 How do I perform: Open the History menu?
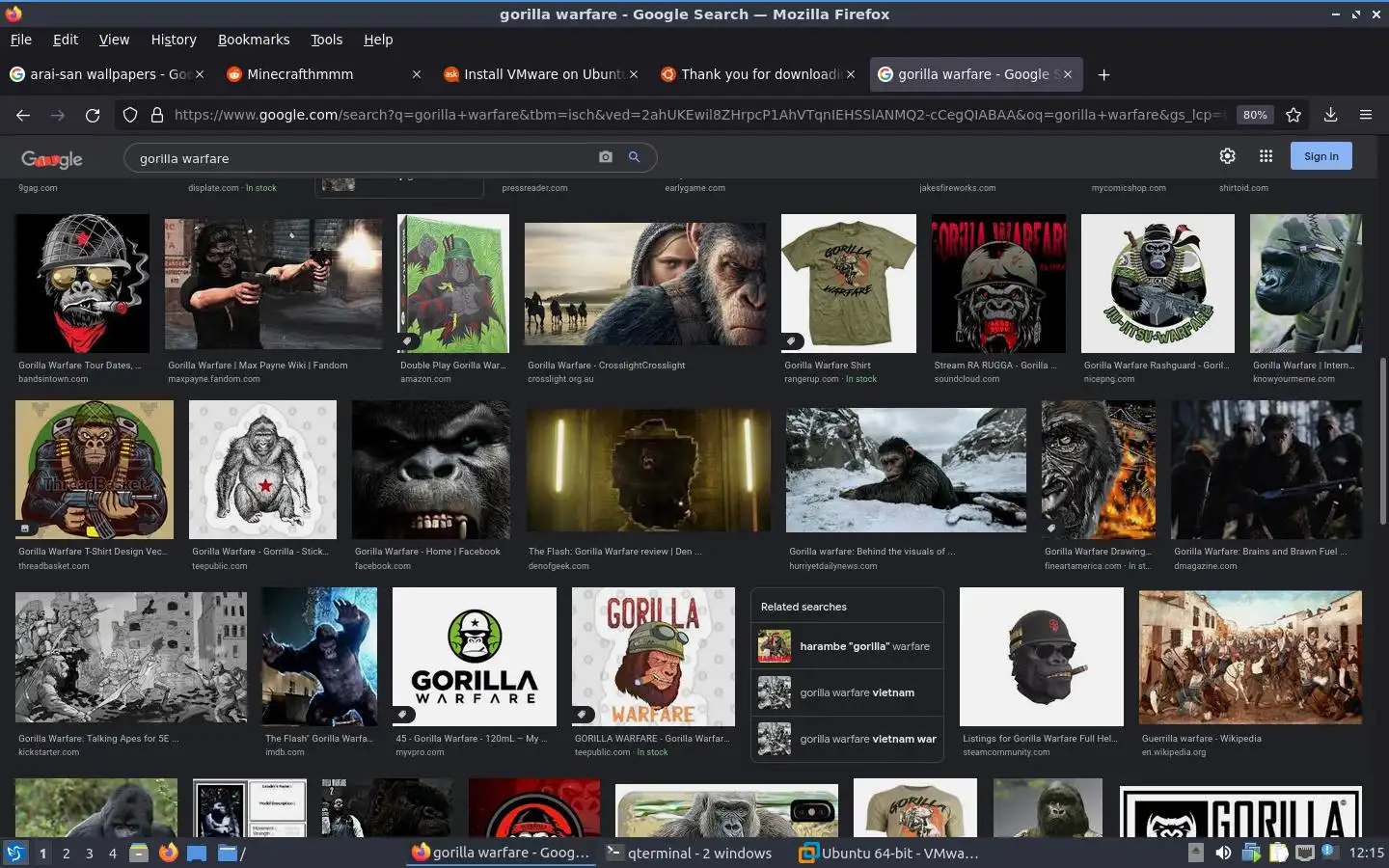tap(174, 40)
